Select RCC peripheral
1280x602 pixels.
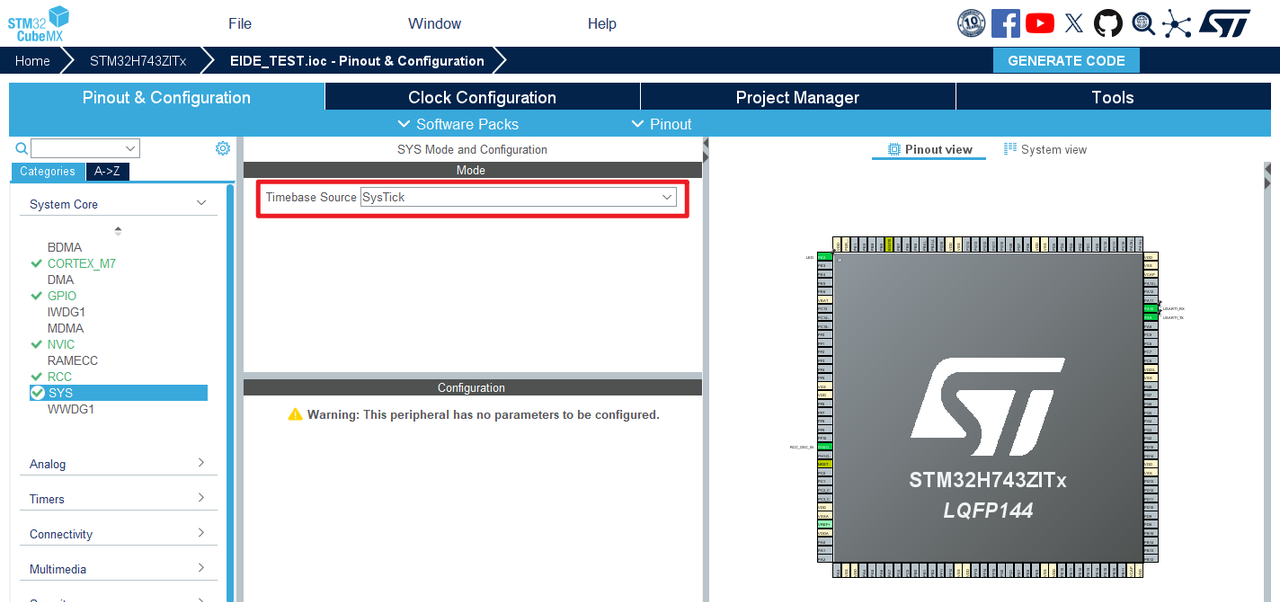(x=60, y=377)
